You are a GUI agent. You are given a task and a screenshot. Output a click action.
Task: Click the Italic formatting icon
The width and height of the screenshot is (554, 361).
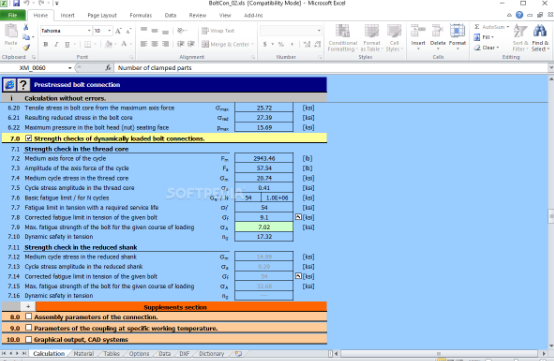click(56, 45)
